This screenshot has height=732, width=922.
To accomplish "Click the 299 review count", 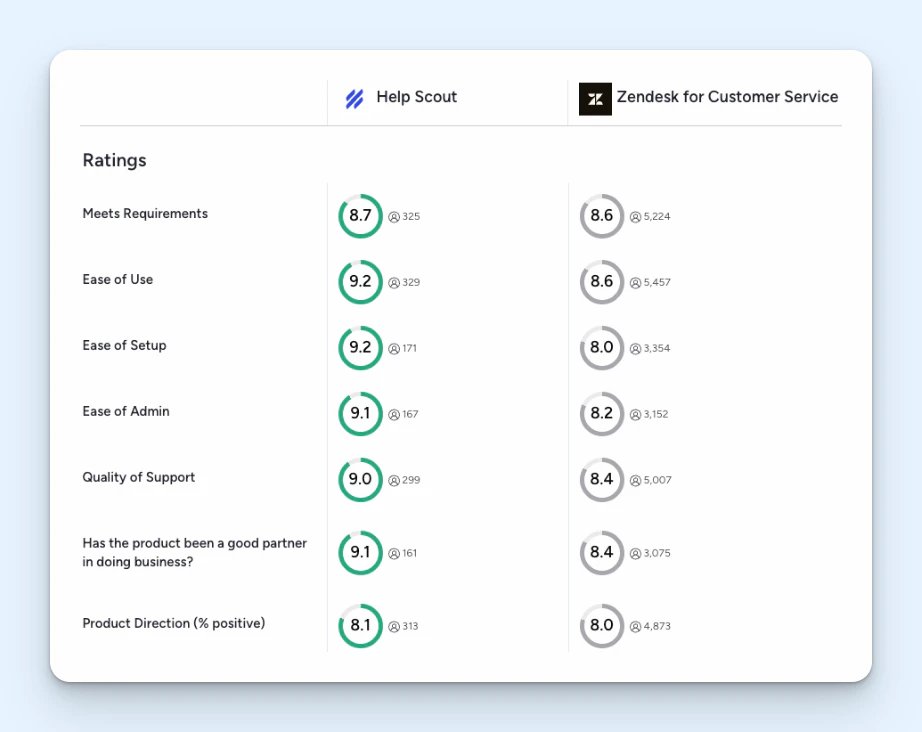I will click(x=411, y=480).
